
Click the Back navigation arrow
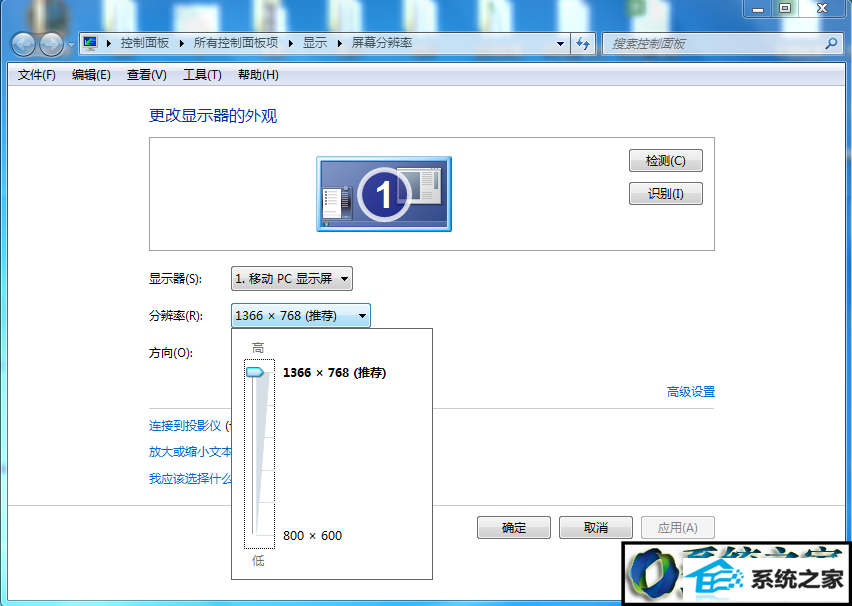click(23, 44)
